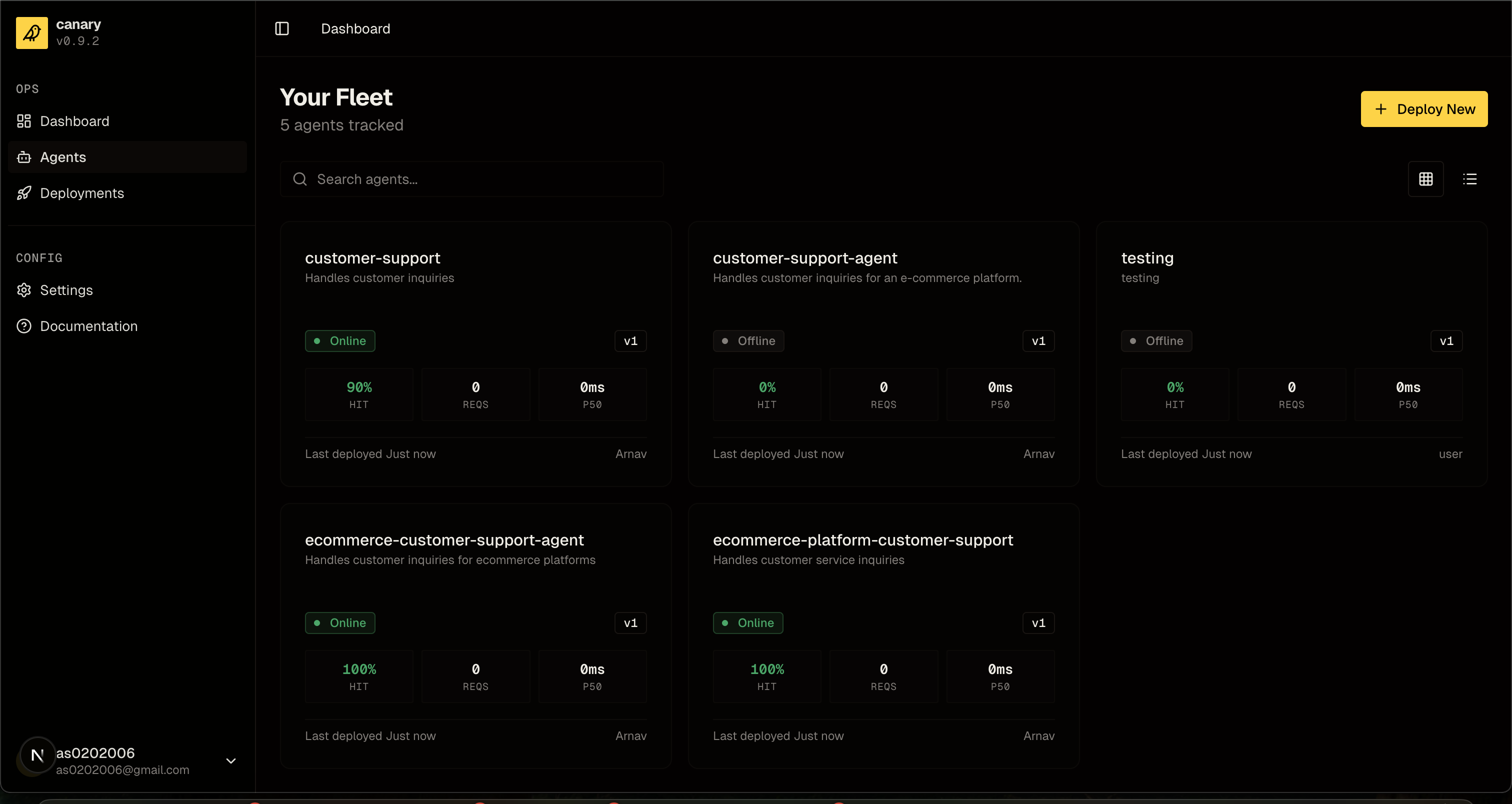
Task: Click Offline badge on customer-support-agent card
Action: click(x=748, y=341)
